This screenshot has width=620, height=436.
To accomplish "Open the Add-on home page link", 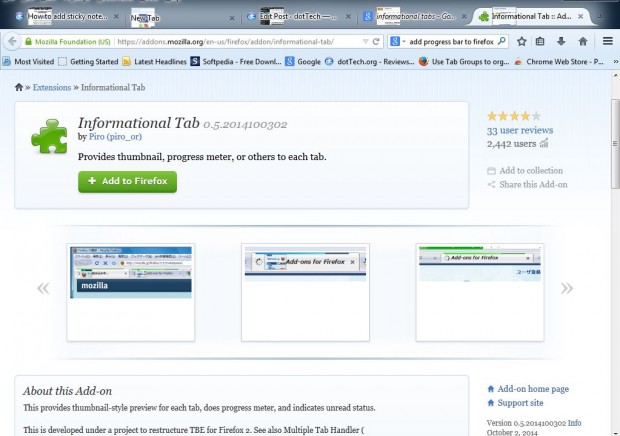I will tap(533, 389).
